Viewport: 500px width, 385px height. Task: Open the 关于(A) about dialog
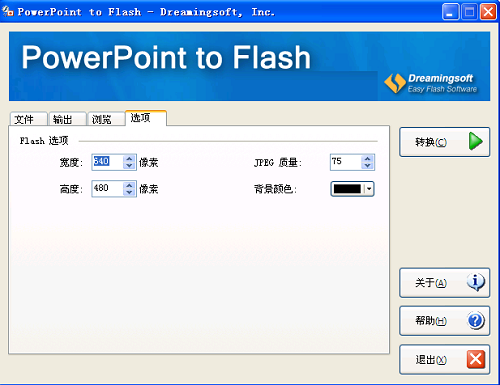(x=444, y=283)
